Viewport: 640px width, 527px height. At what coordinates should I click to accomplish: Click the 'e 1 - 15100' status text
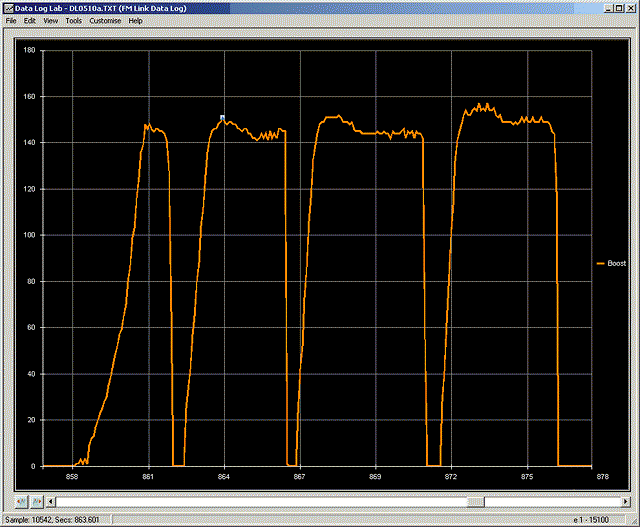tap(591, 520)
